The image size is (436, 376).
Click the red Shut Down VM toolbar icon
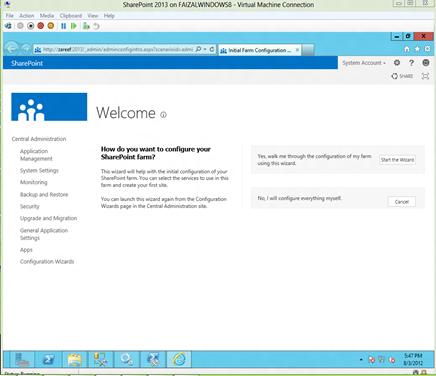point(40,26)
